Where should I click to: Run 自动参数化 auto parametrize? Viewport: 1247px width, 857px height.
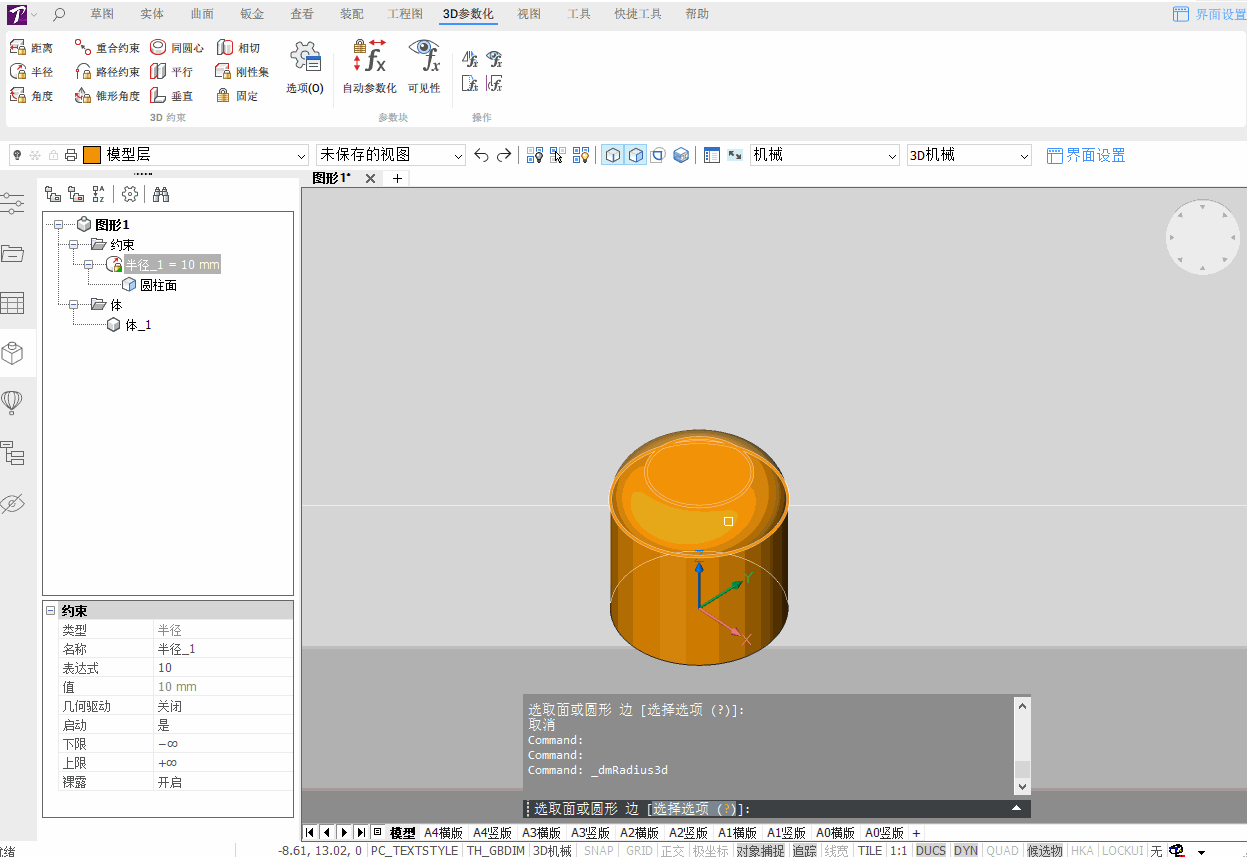click(369, 67)
